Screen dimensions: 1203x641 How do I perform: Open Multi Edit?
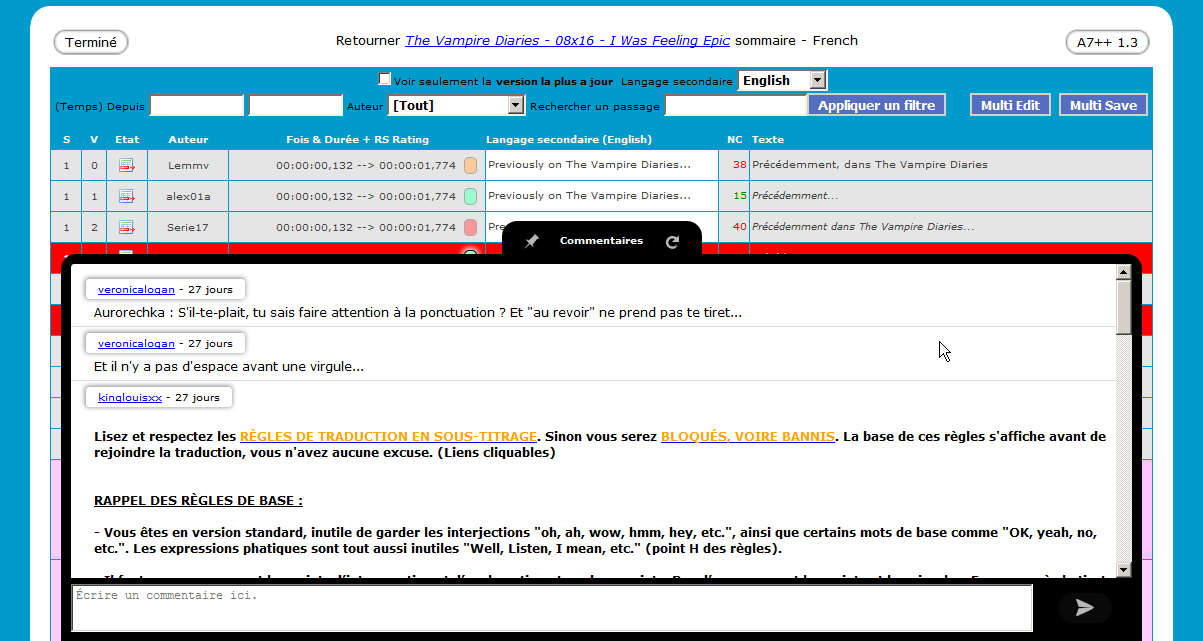pyautogui.click(x=1011, y=105)
